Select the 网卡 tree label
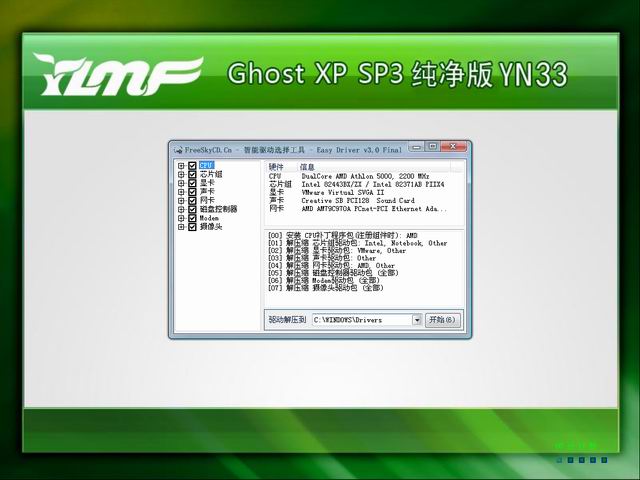640x480 pixels. pyautogui.click(x=207, y=201)
